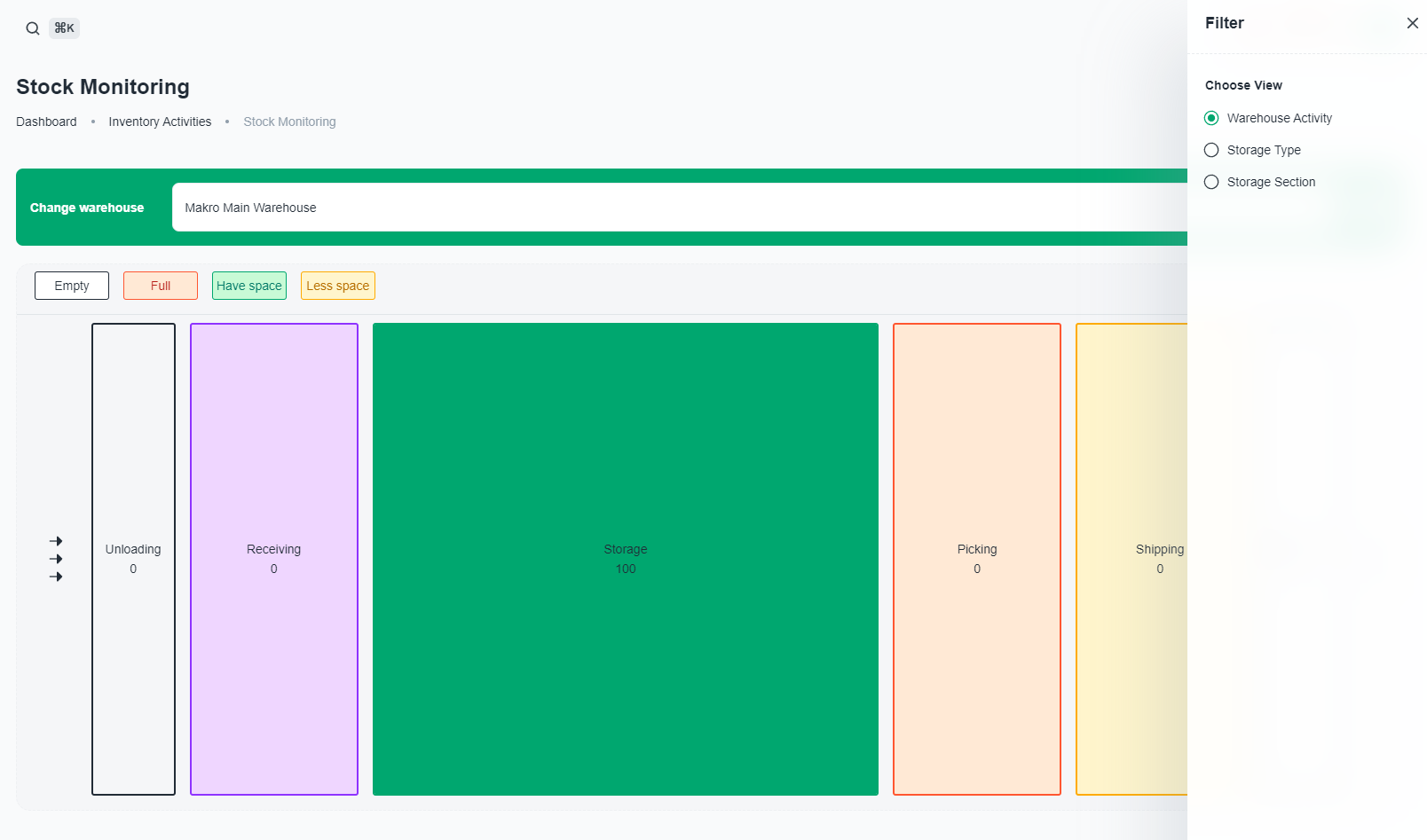Click the search magnifier icon
This screenshot has height=840, width=1427.
click(x=33, y=28)
